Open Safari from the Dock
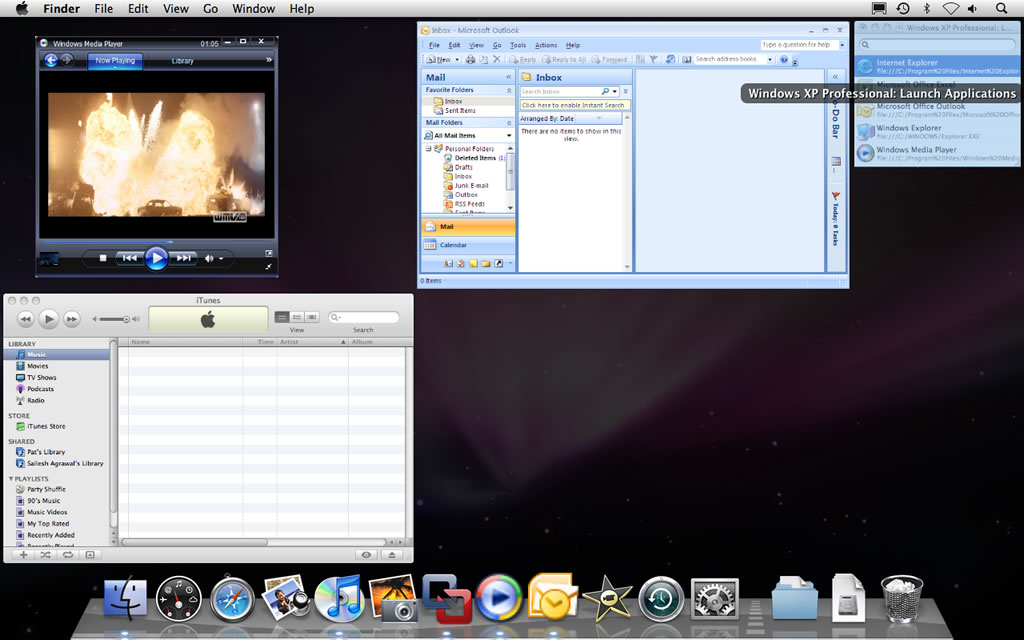The width and height of the screenshot is (1024, 640). (233, 597)
